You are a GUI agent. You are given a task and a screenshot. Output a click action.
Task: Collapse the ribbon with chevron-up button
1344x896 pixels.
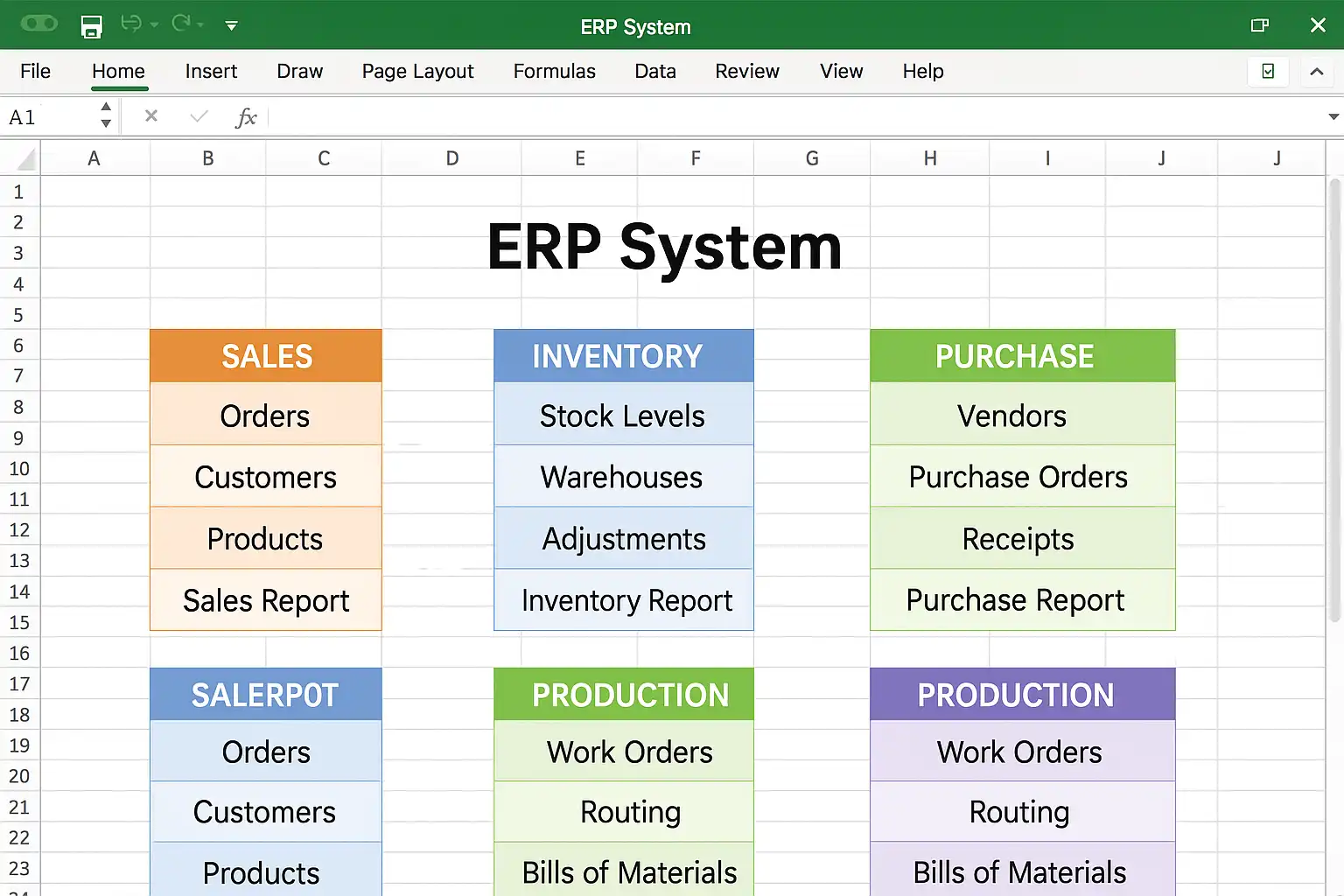tap(1316, 72)
